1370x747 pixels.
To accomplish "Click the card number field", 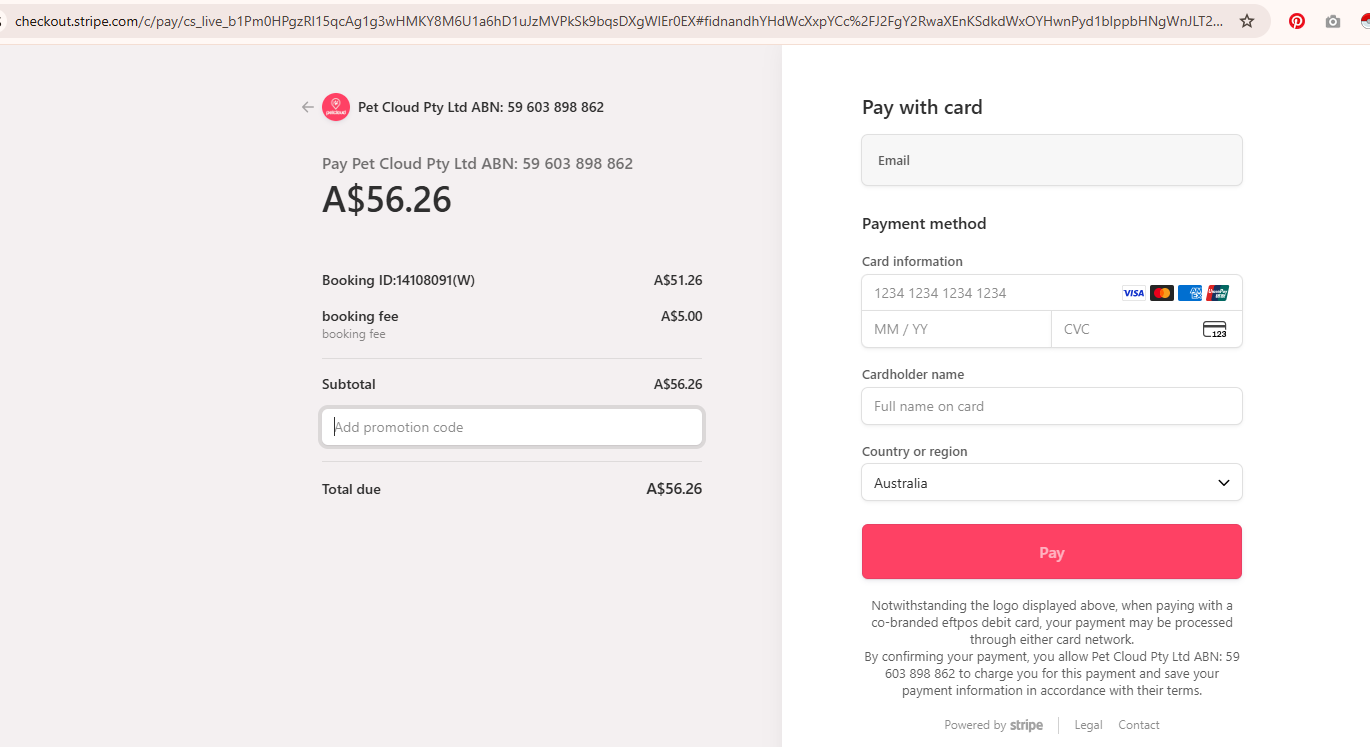I will click(990, 293).
